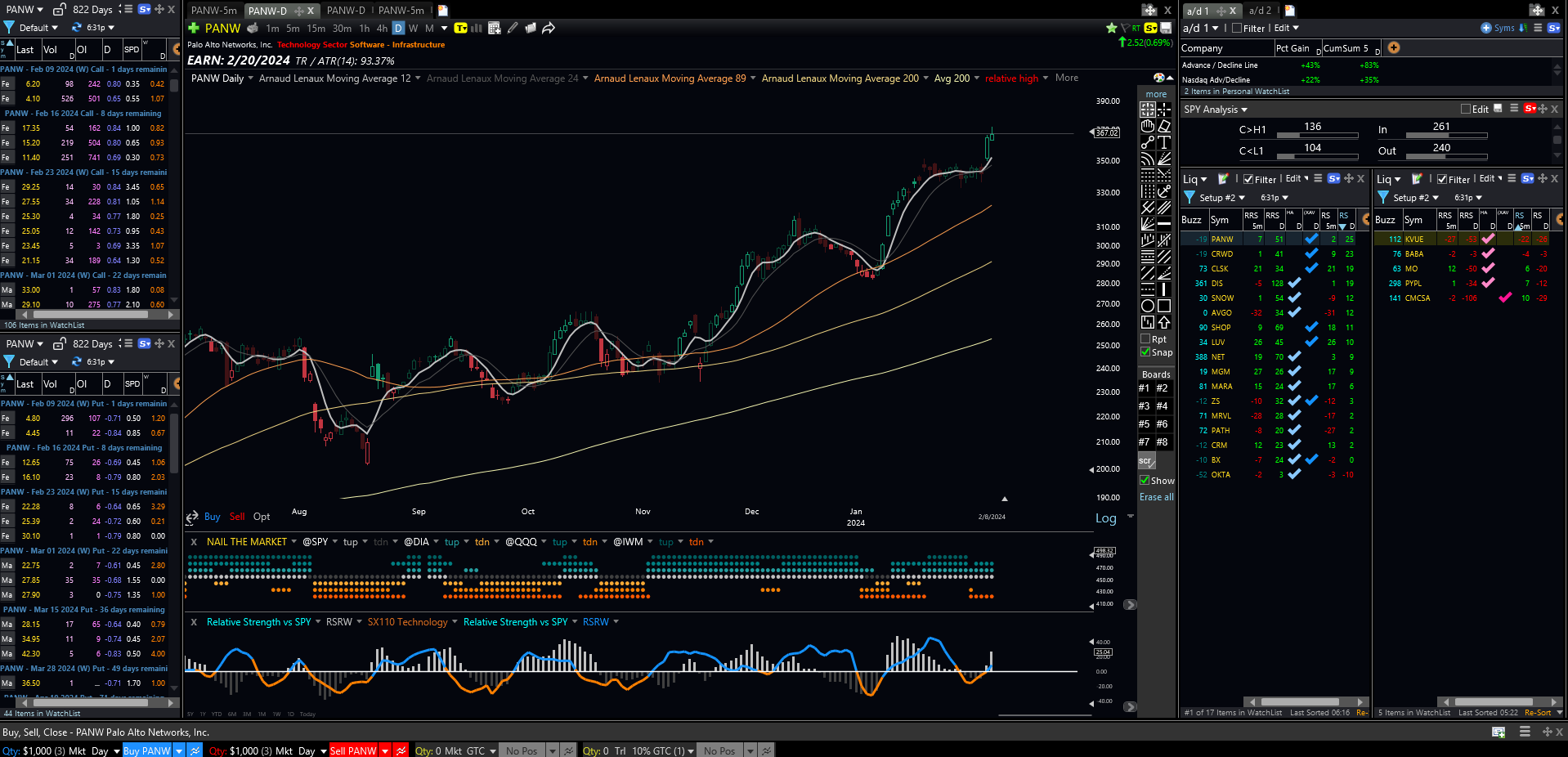This screenshot has width=1568, height=757.
Task: Switch to the a/d 2 tab
Action: point(1260,11)
